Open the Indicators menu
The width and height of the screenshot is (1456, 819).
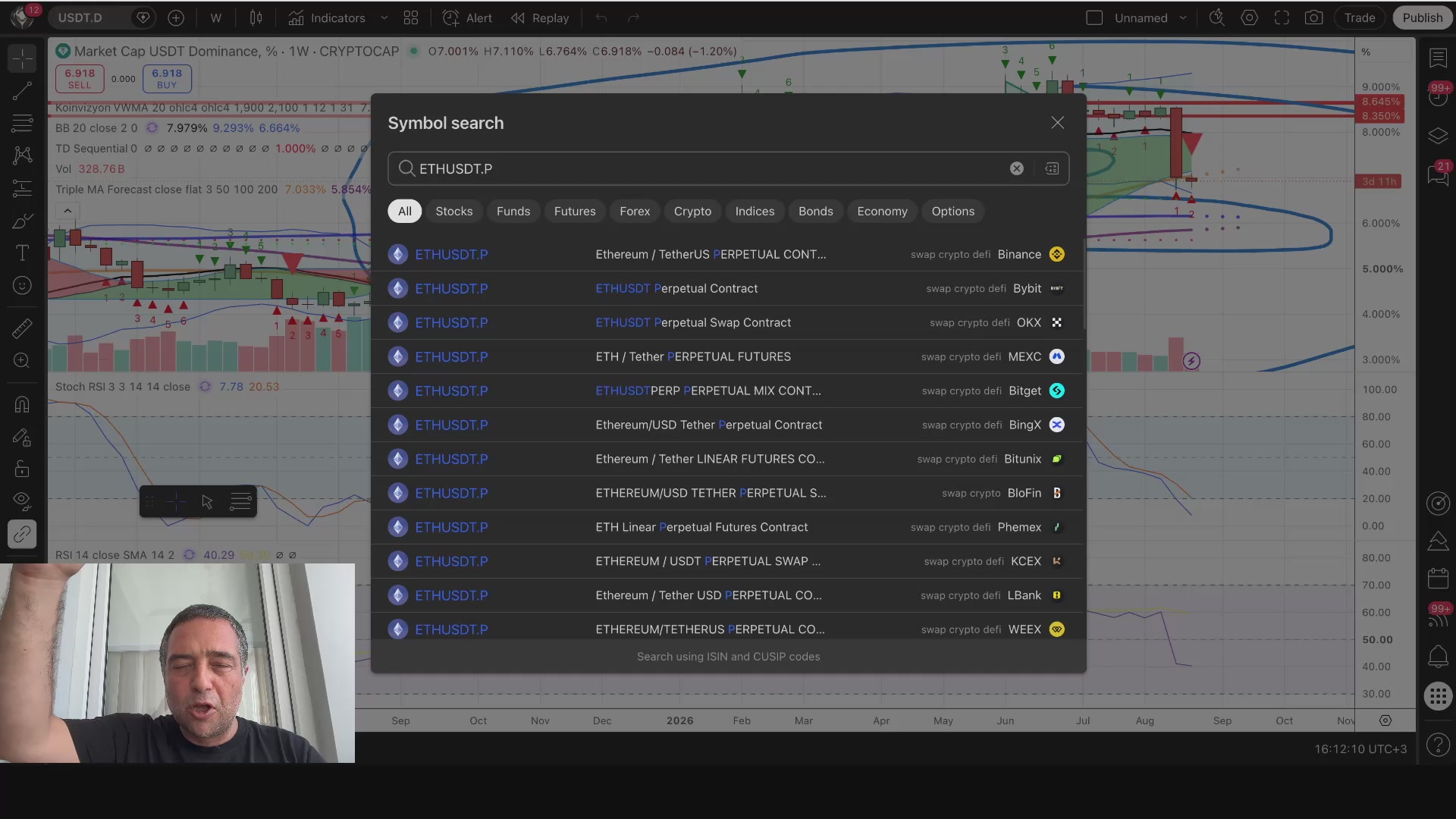[x=327, y=17]
